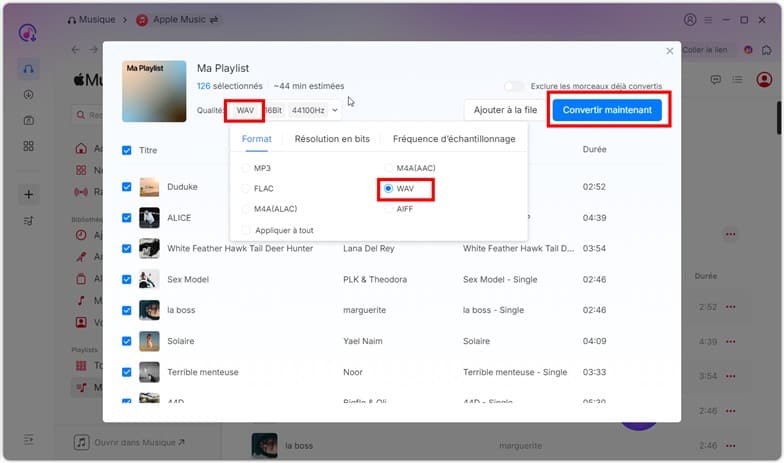
Task: Uncheck the la boss track checkbox
Action: [126, 310]
